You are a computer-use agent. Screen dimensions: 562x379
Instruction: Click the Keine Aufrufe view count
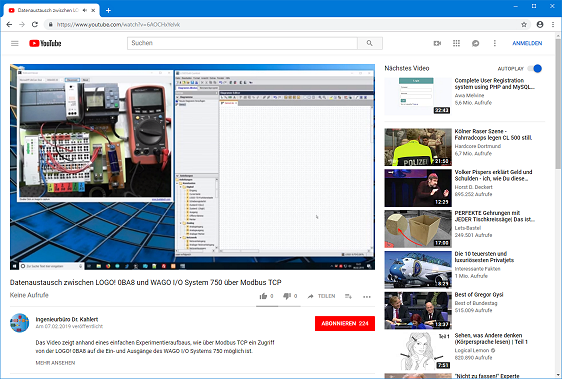[29, 295]
